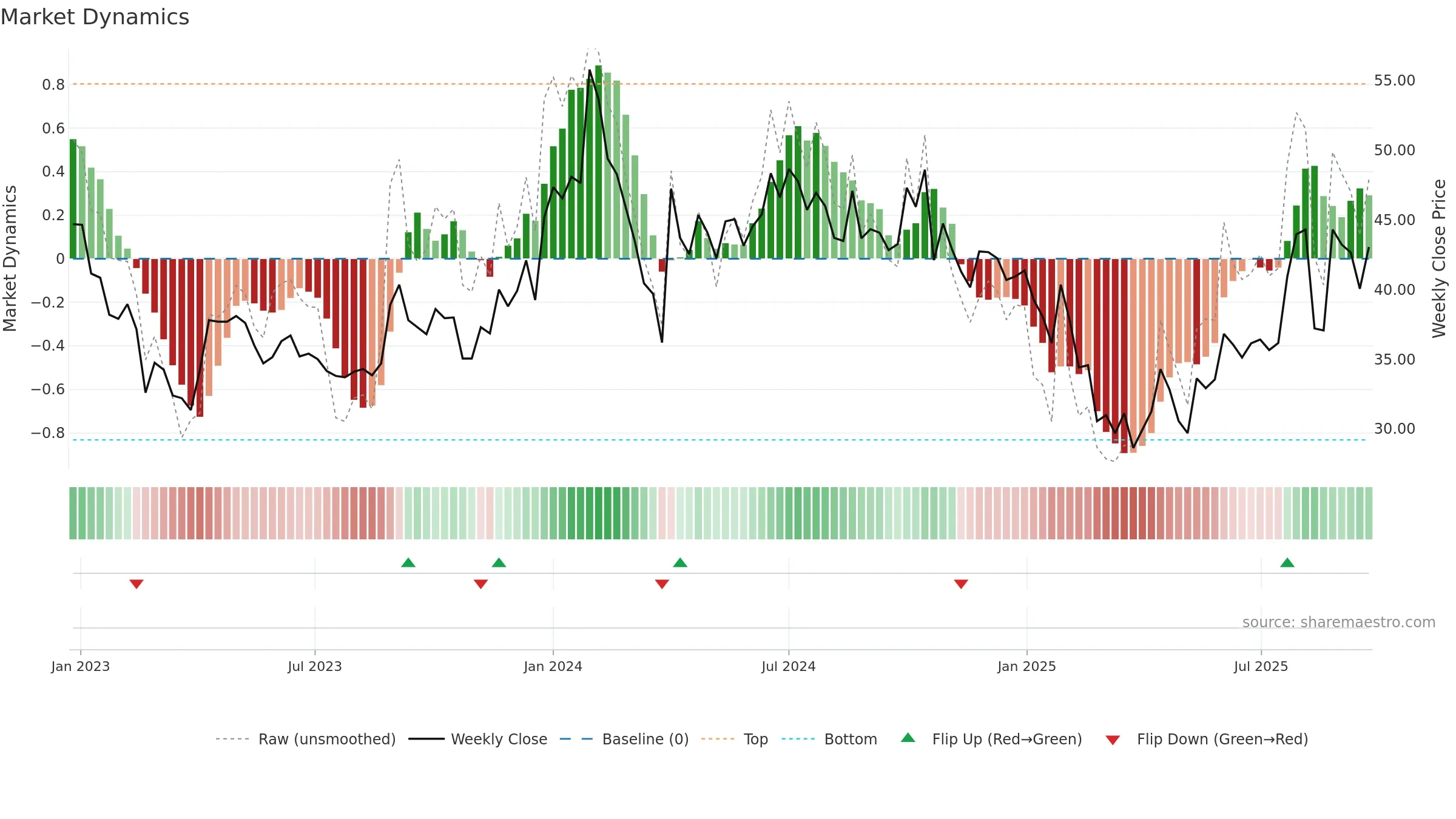Click the green triangle icon in legend
The height and width of the screenshot is (819, 1456).
[x=908, y=738]
